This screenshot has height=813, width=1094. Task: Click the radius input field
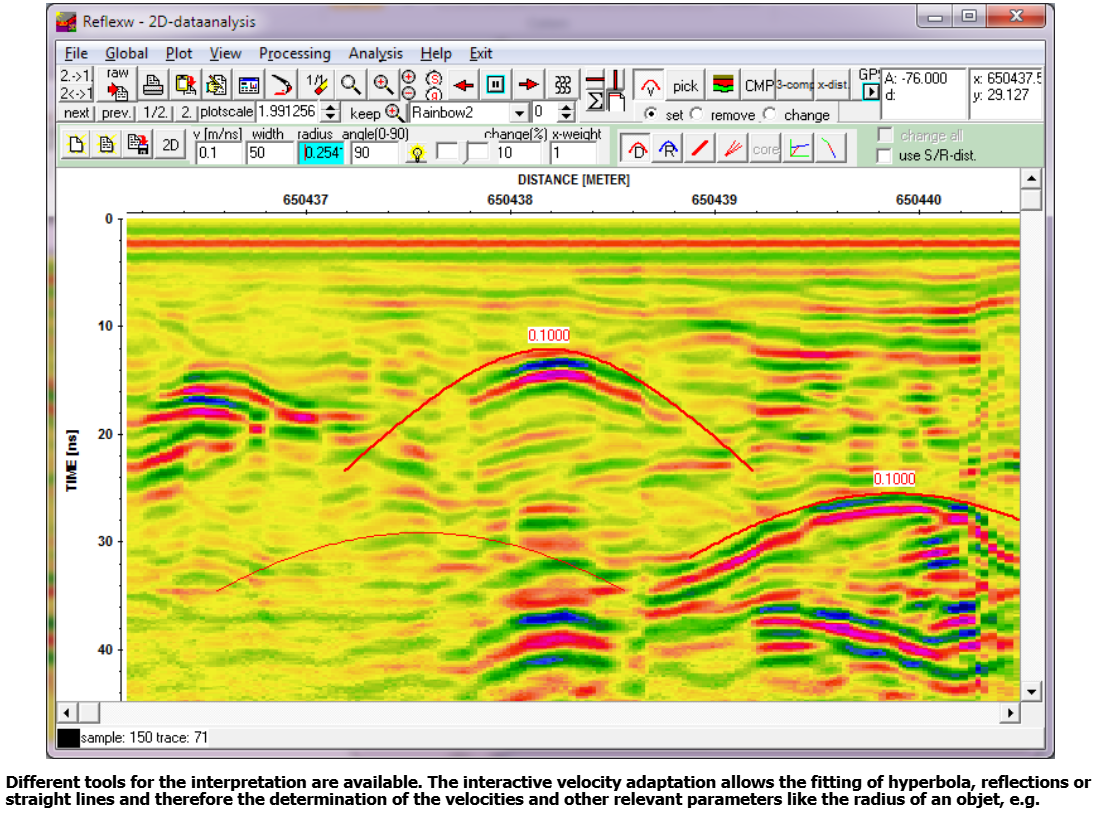320,153
